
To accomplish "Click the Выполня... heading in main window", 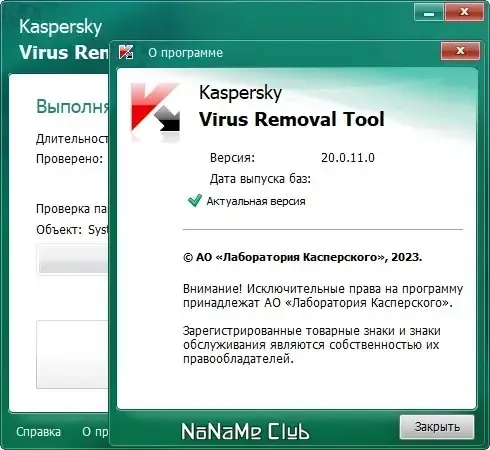I will point(73,107).
